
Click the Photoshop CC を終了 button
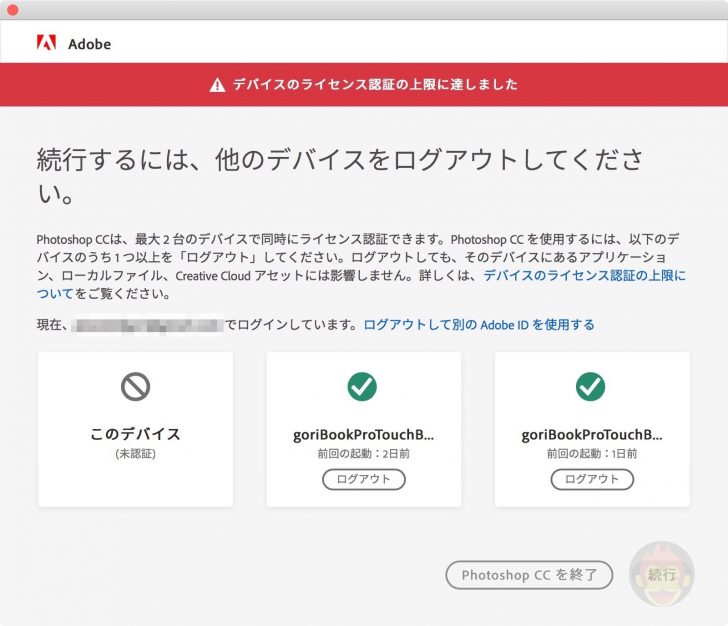click(x=529, y=575)
